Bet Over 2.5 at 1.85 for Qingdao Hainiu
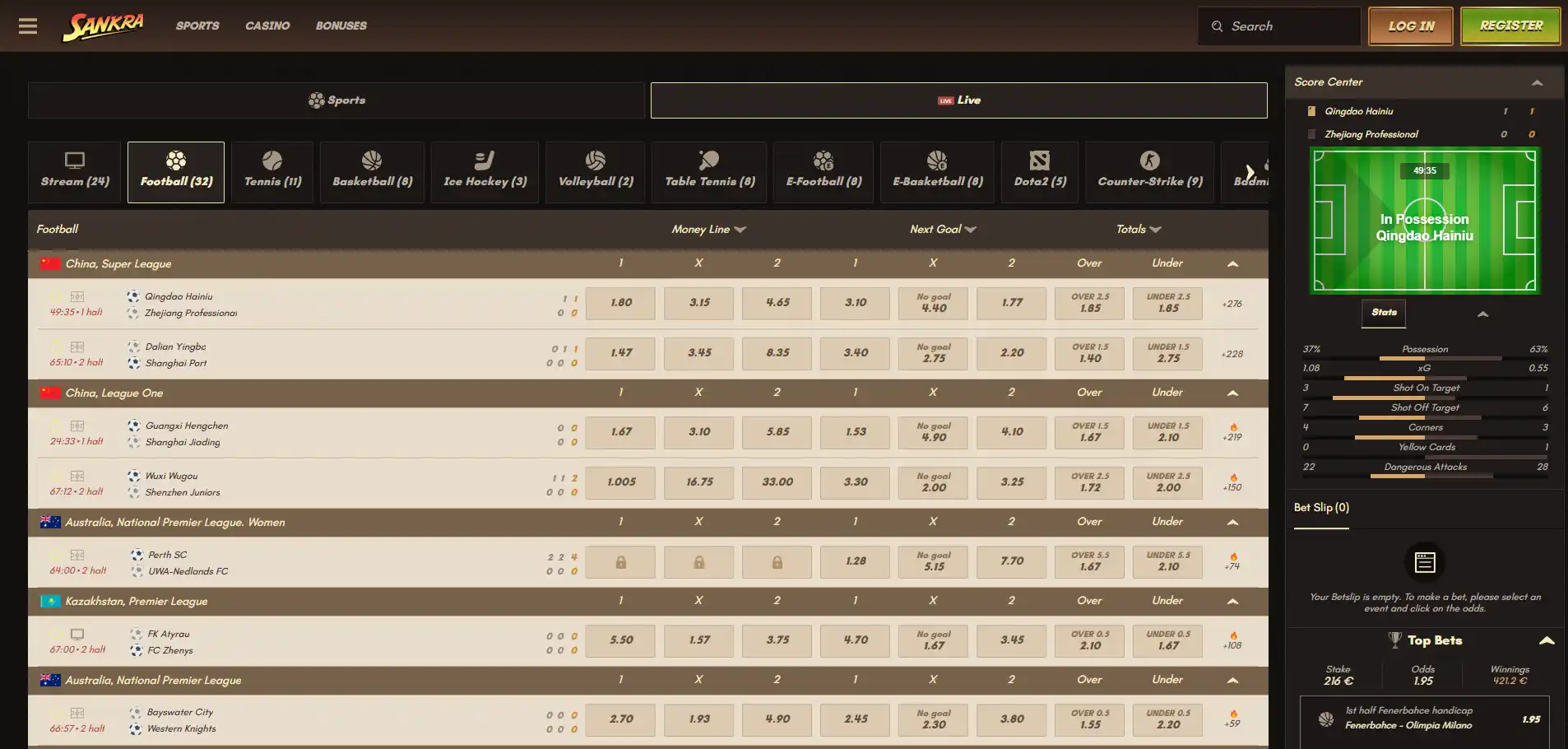The height and width of the screenshot is (749, 1568). [x=1090, y=303]
